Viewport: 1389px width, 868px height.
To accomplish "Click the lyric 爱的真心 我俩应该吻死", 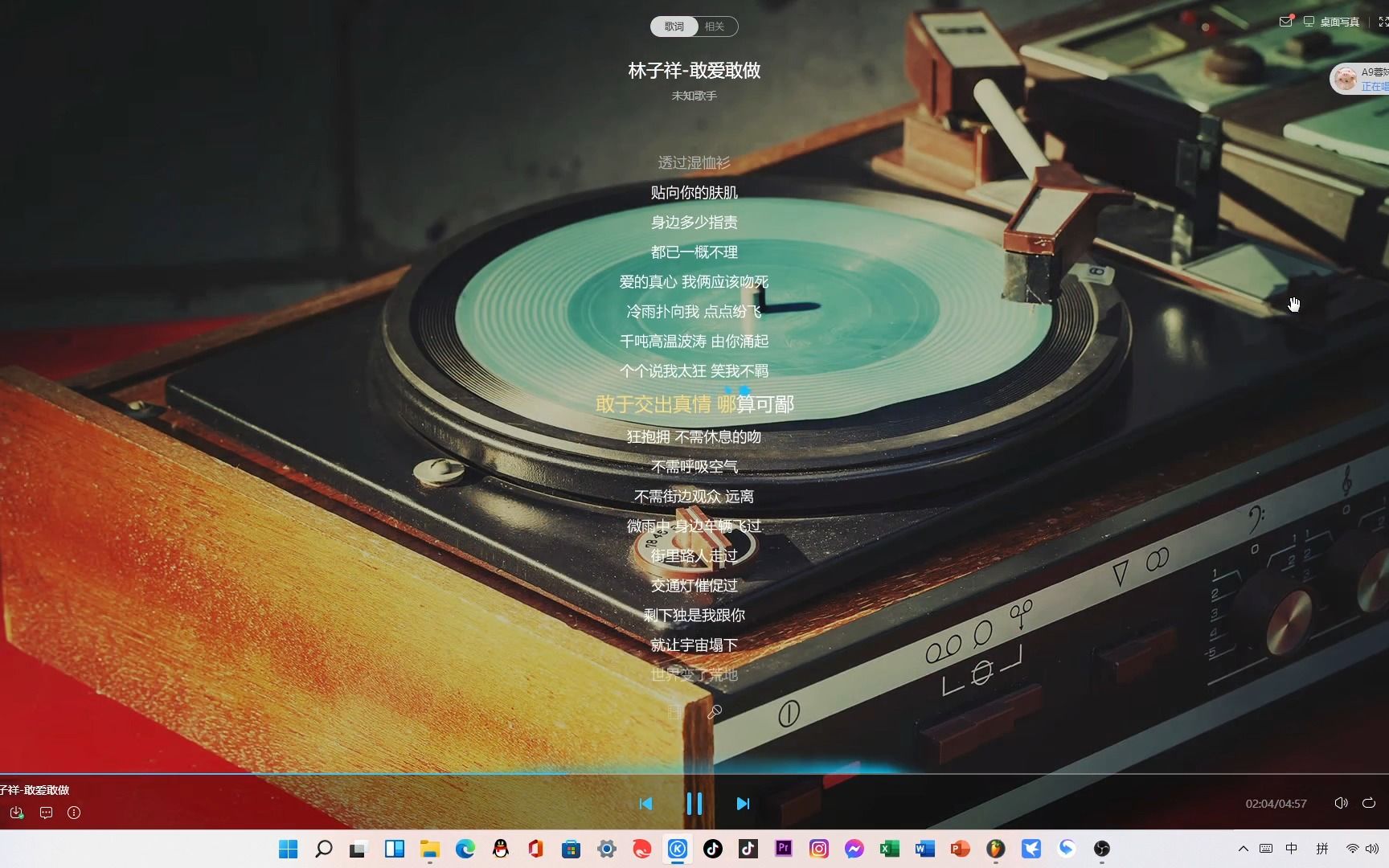I will tap(694, 281).
